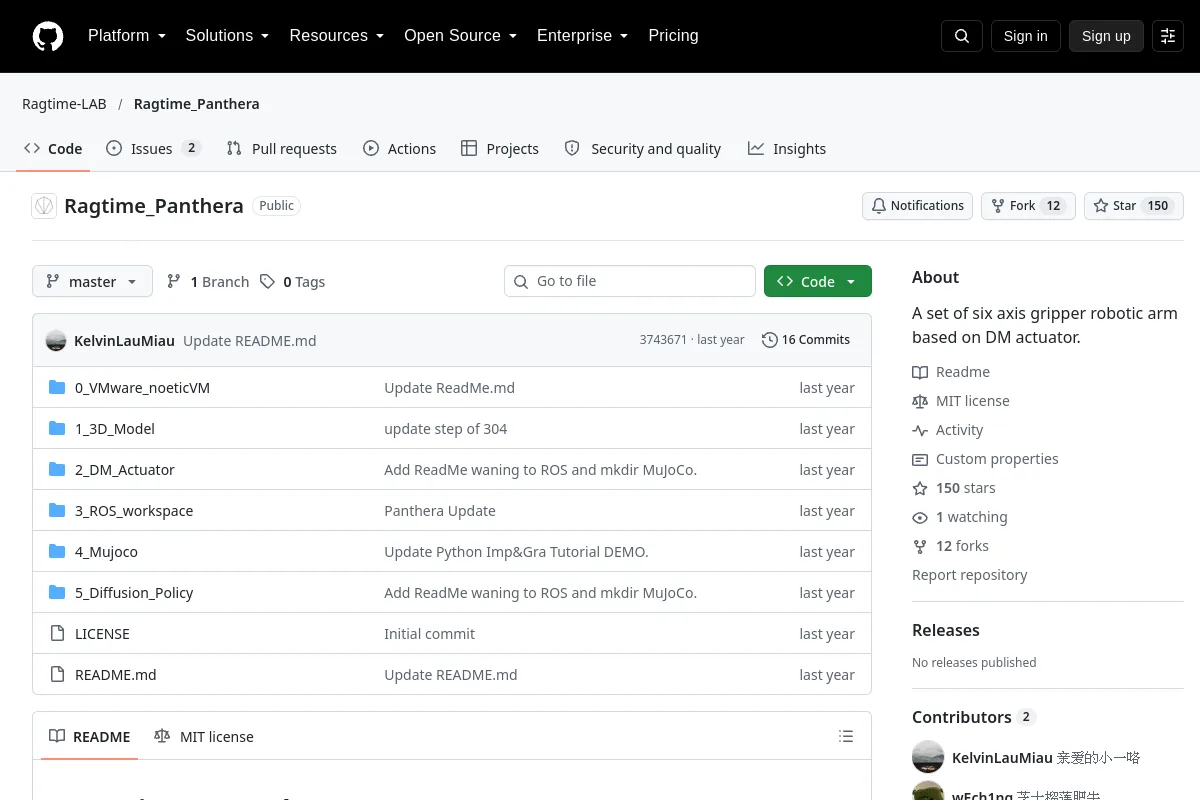1200x800 pixels.
Task: Click the search magnifier icon in header
Action: pos(962,36)
